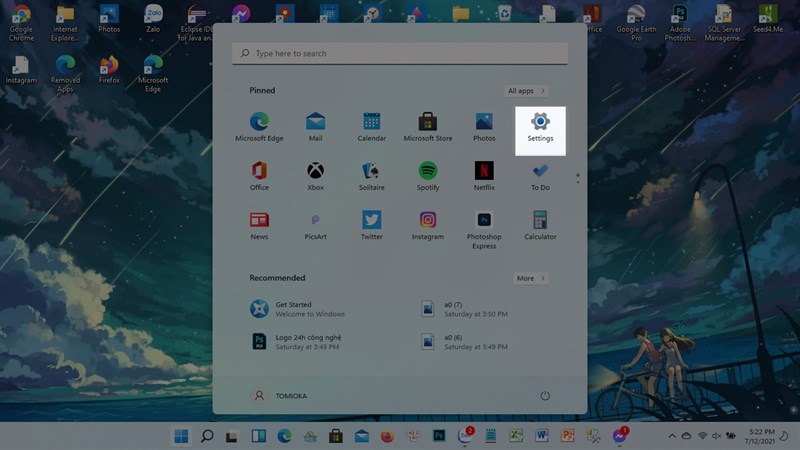Open Xbox app in Pinned section

click(315, 176)
